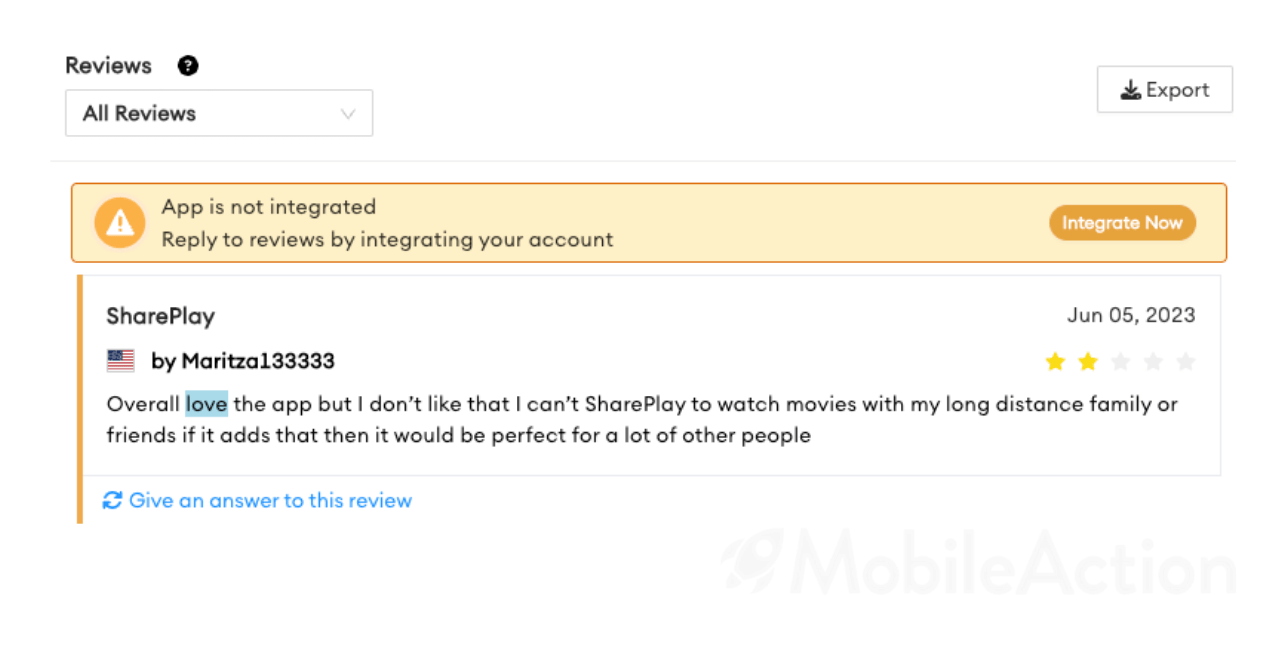Viewport: 1287px width, 646px height.
Task: Click the Integrate Now button
Action: (x=1122, y=223)
